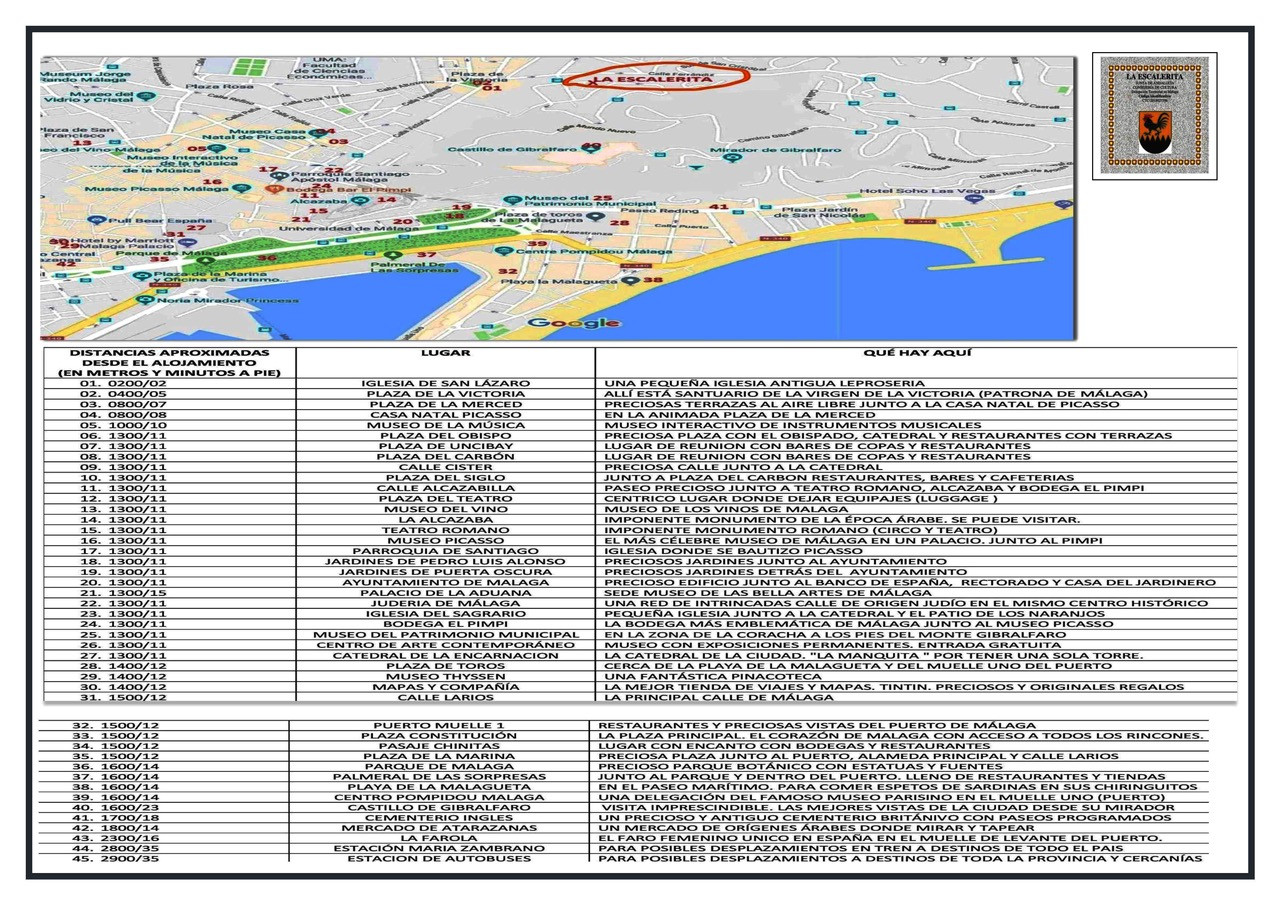Click the CATEDRAL DE LA ENCARNACION place cell
The image size is (1280, 905).
coord(446,655)
